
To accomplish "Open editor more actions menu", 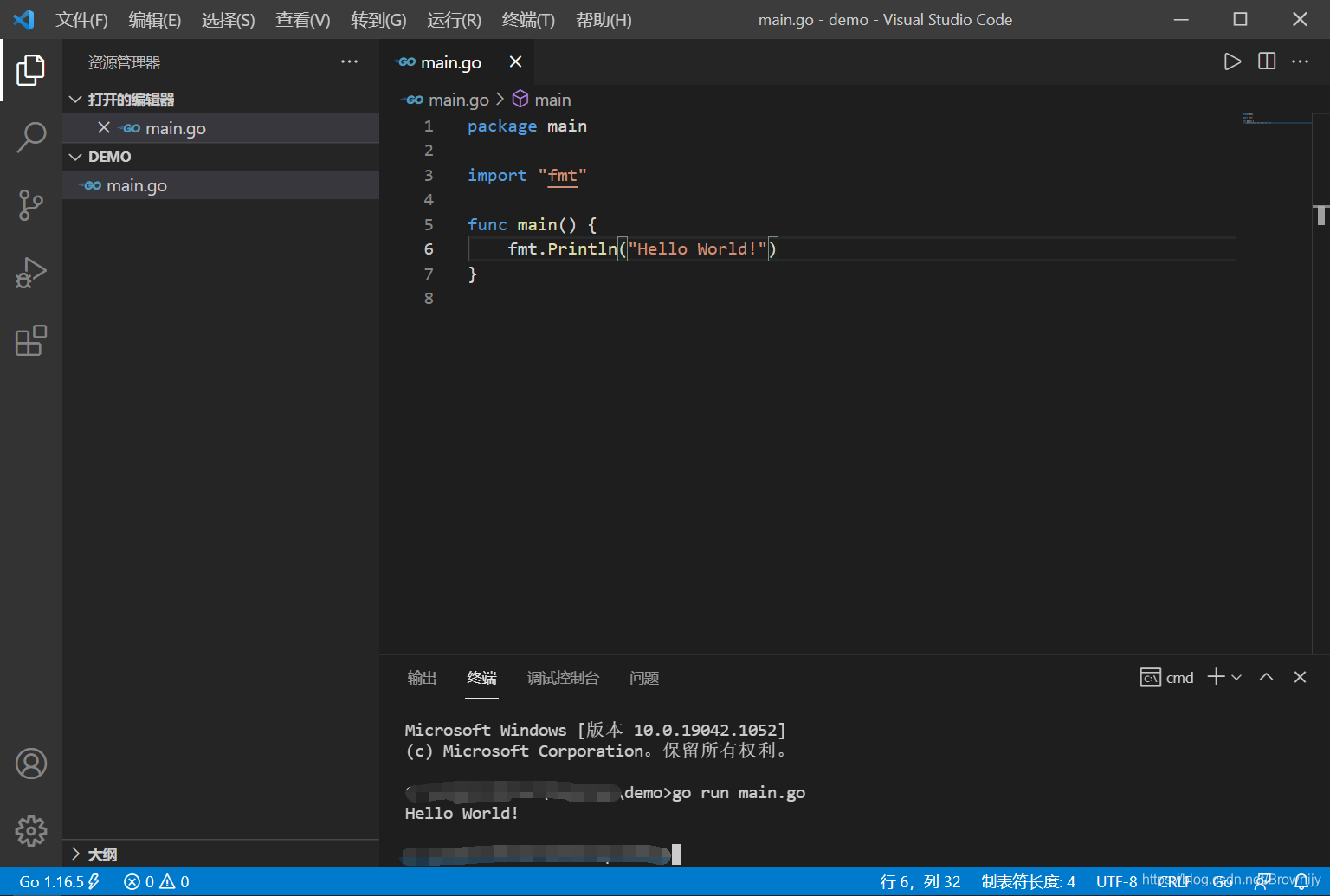I will coord(1301,61).
